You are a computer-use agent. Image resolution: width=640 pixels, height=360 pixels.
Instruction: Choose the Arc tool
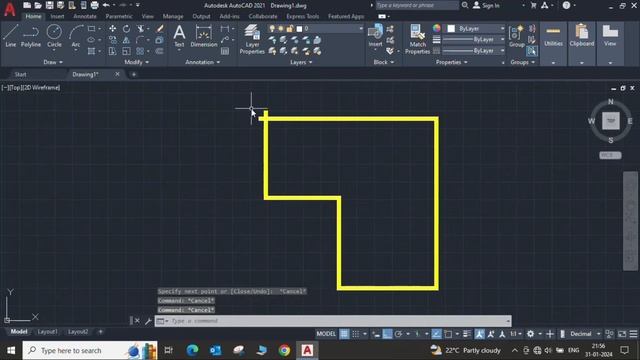pyautogui.click(x=76, y=36)
